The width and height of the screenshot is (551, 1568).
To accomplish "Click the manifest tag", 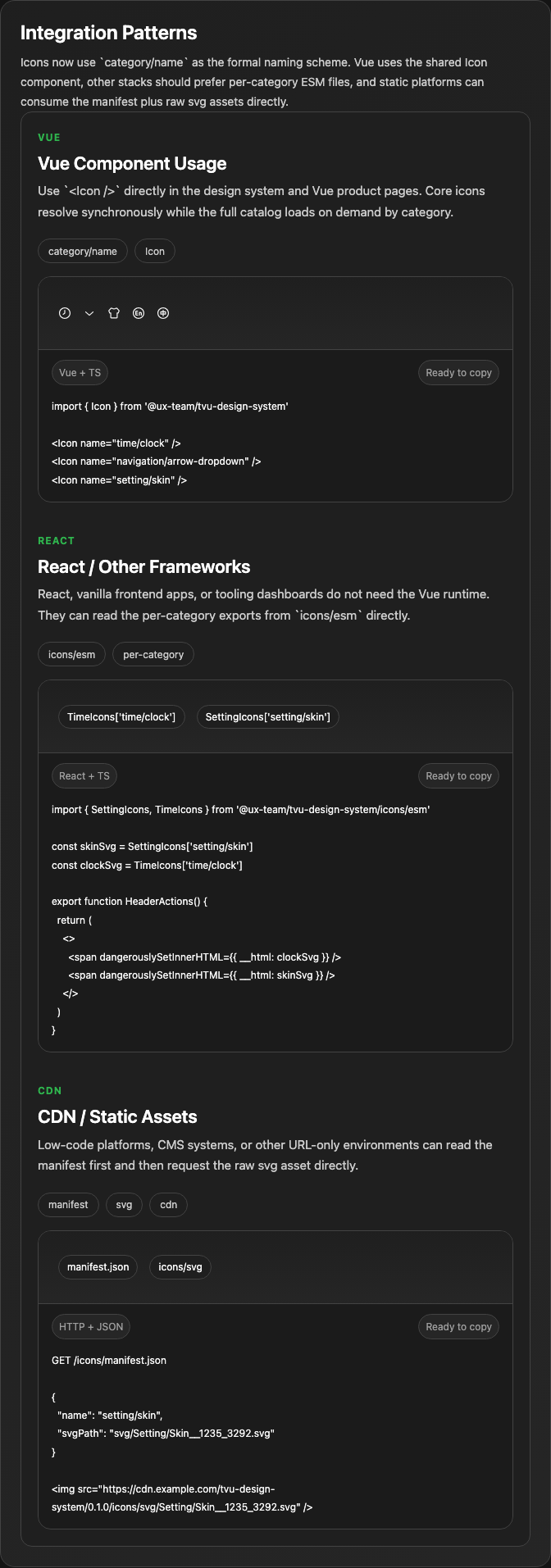I will [68, 1205].
